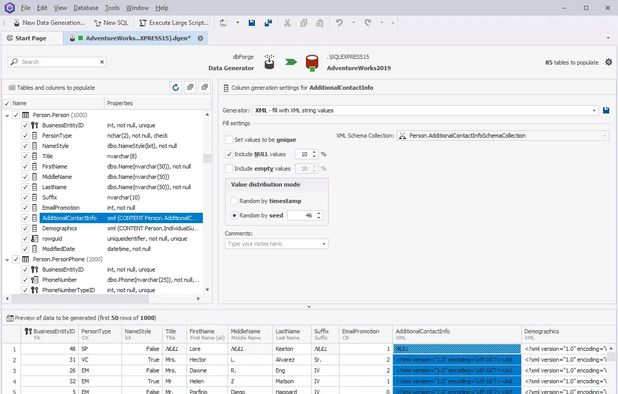Screen dimensions: 618x394
Task: Open the Help menu
Action: (162, 7)
